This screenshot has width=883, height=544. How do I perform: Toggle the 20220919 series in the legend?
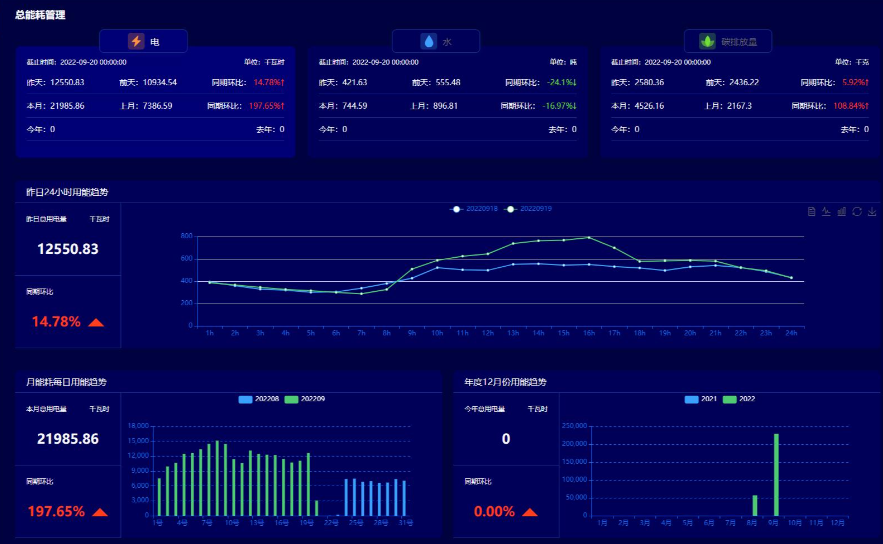[529, 209]
